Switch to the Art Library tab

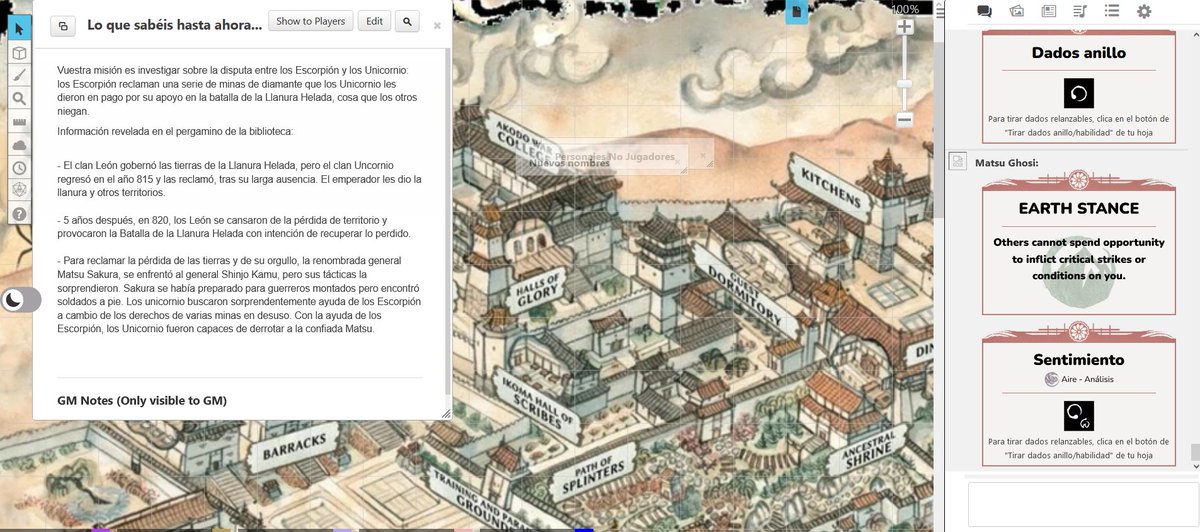pyautogui.click(x=1017, y=11)
